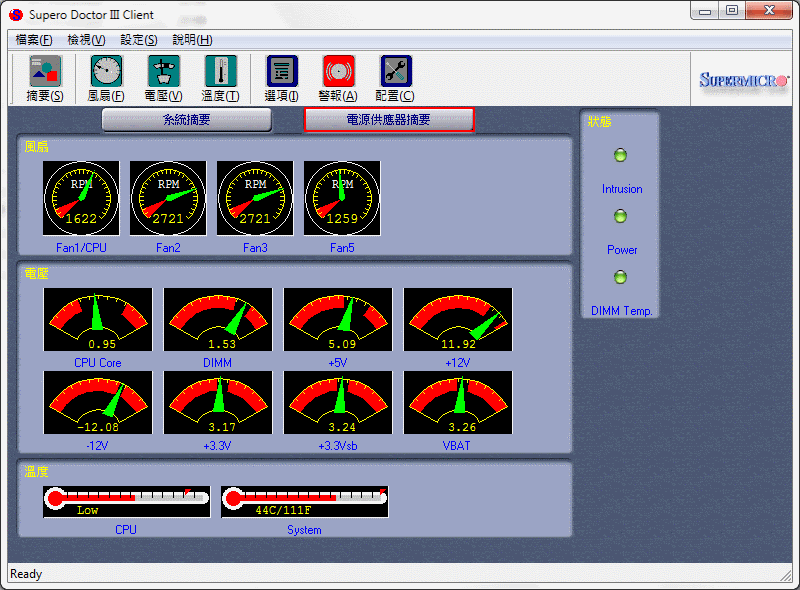Click the 選項(I) options toolbar icon
Image resolution: width=800 pixels, height=590 pixels.
(282, 72)
